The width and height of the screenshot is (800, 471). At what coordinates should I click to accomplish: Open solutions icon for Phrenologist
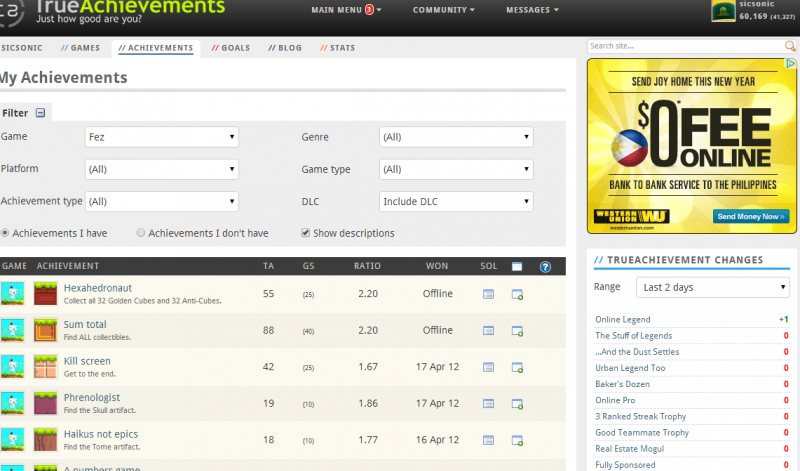(488, 404)
